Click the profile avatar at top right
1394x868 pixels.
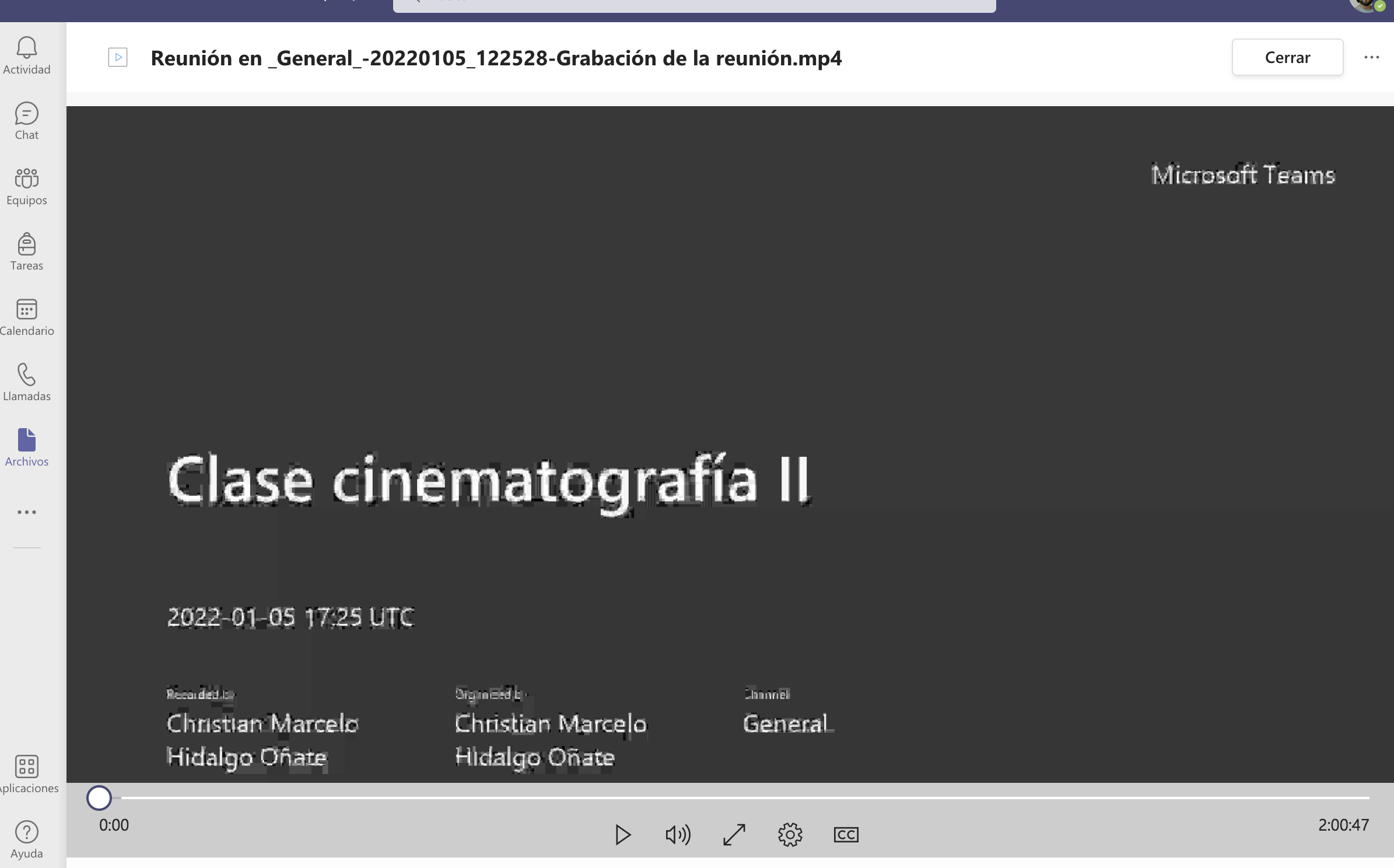pos(1366,5)
